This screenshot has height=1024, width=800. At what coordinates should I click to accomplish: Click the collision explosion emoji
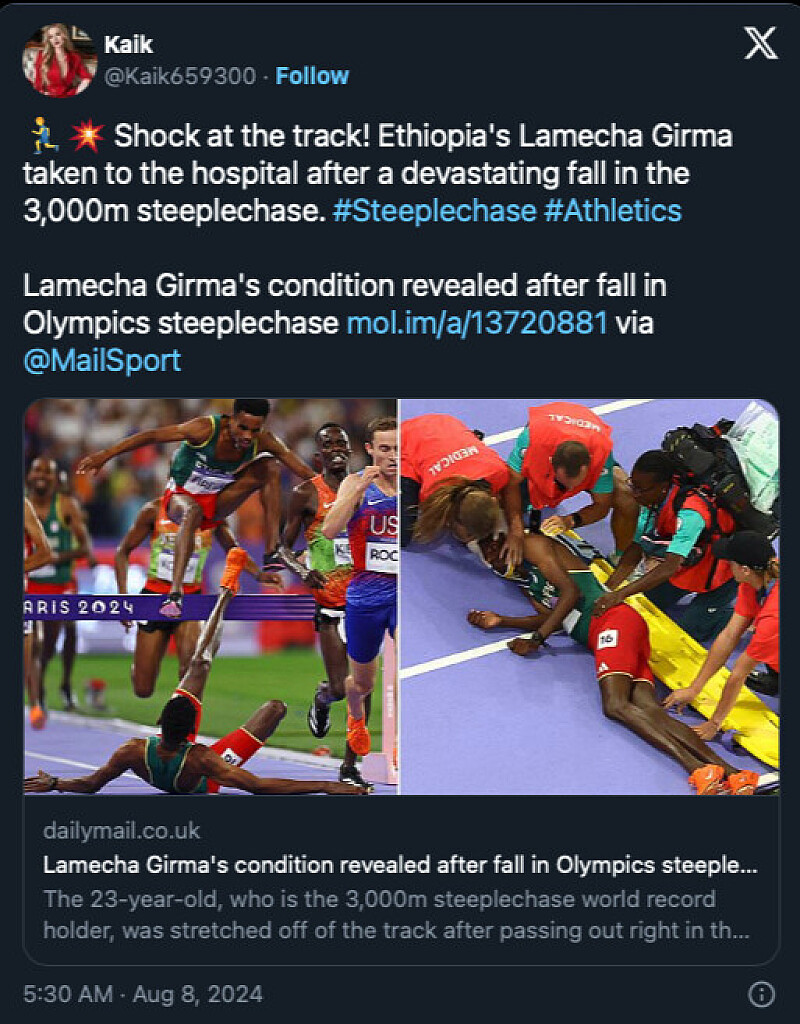pyautogui.click(x=88, y=136)
